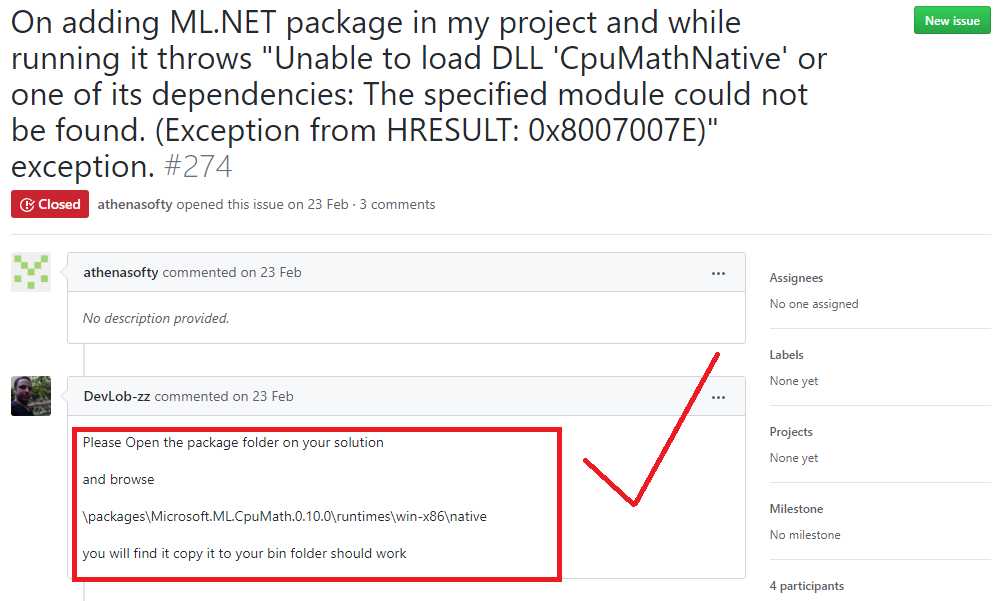Click DevLob-zz username in comment header
This screenshot has width=1003, height=601.
click(x=117, y=396)
